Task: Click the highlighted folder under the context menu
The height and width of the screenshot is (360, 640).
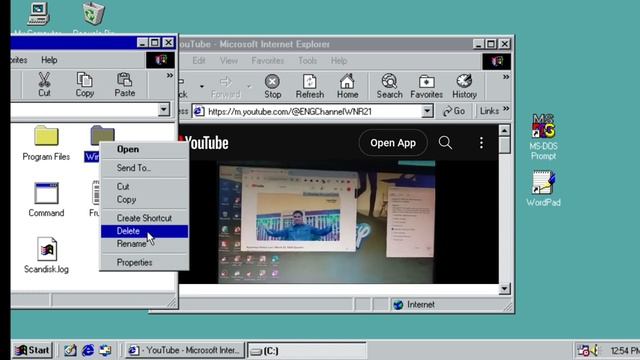Action: click(x=102, y=135)
